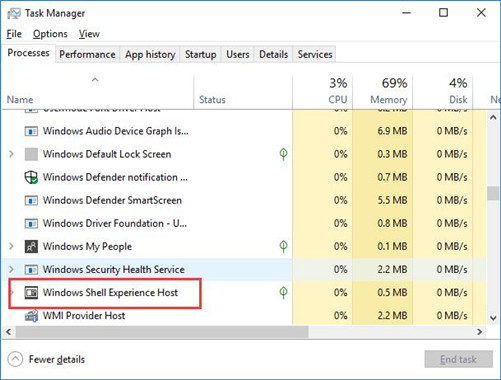Click Windows Shell Experience Host icon
This screenshot has width=501, height=380.
tap(31, 293)
